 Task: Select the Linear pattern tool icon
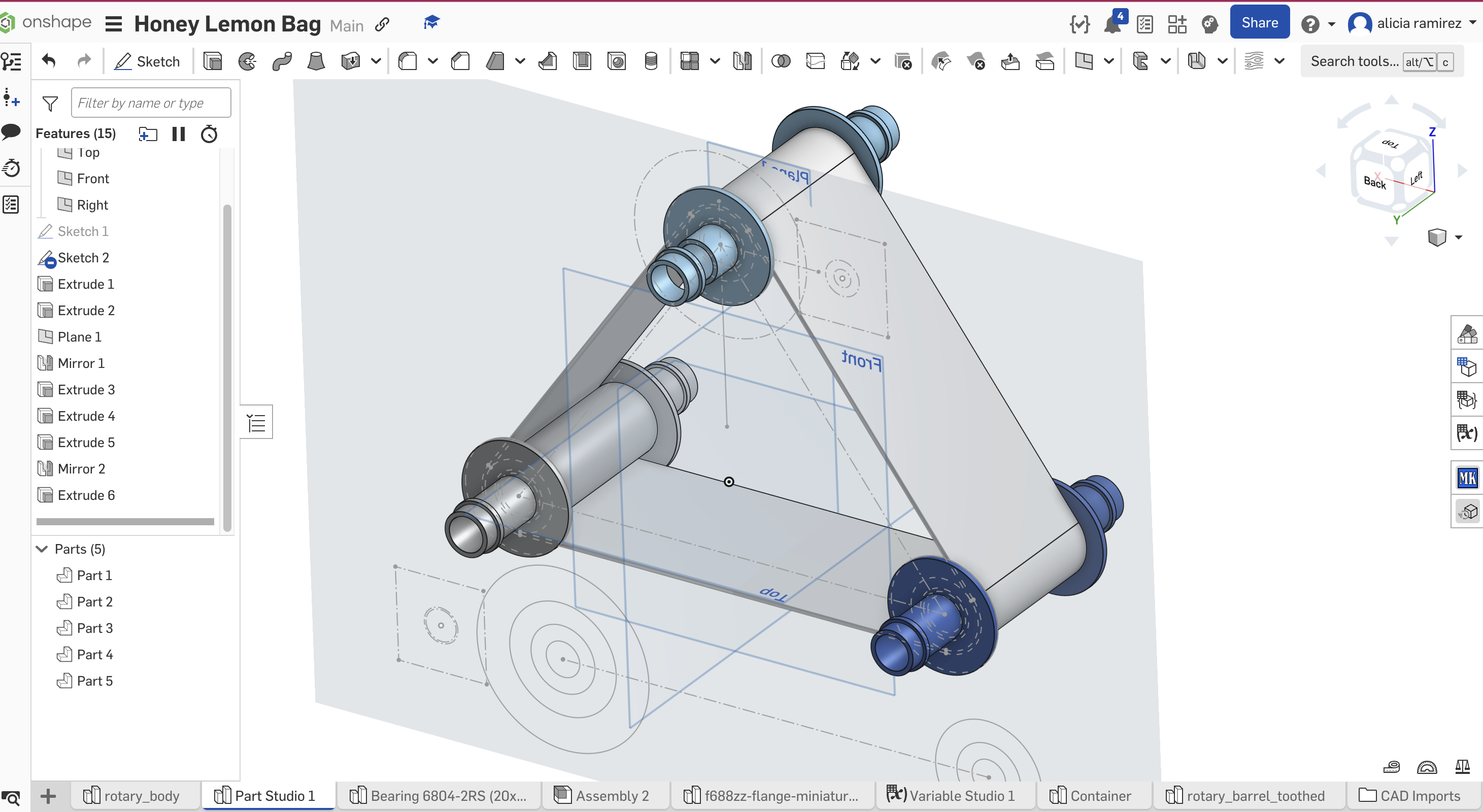click(x=690, y=61)
